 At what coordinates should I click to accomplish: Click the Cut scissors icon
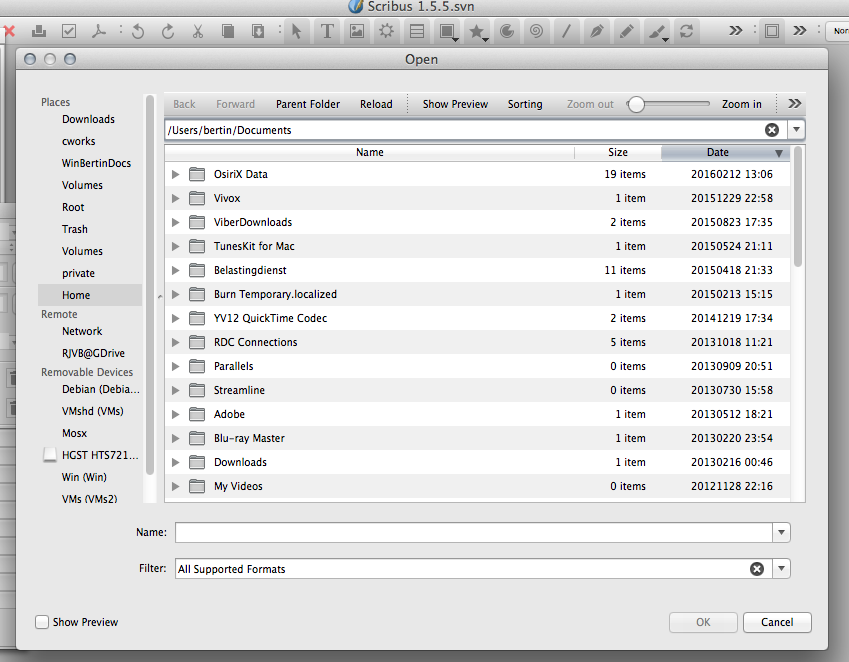coord(198,31)
